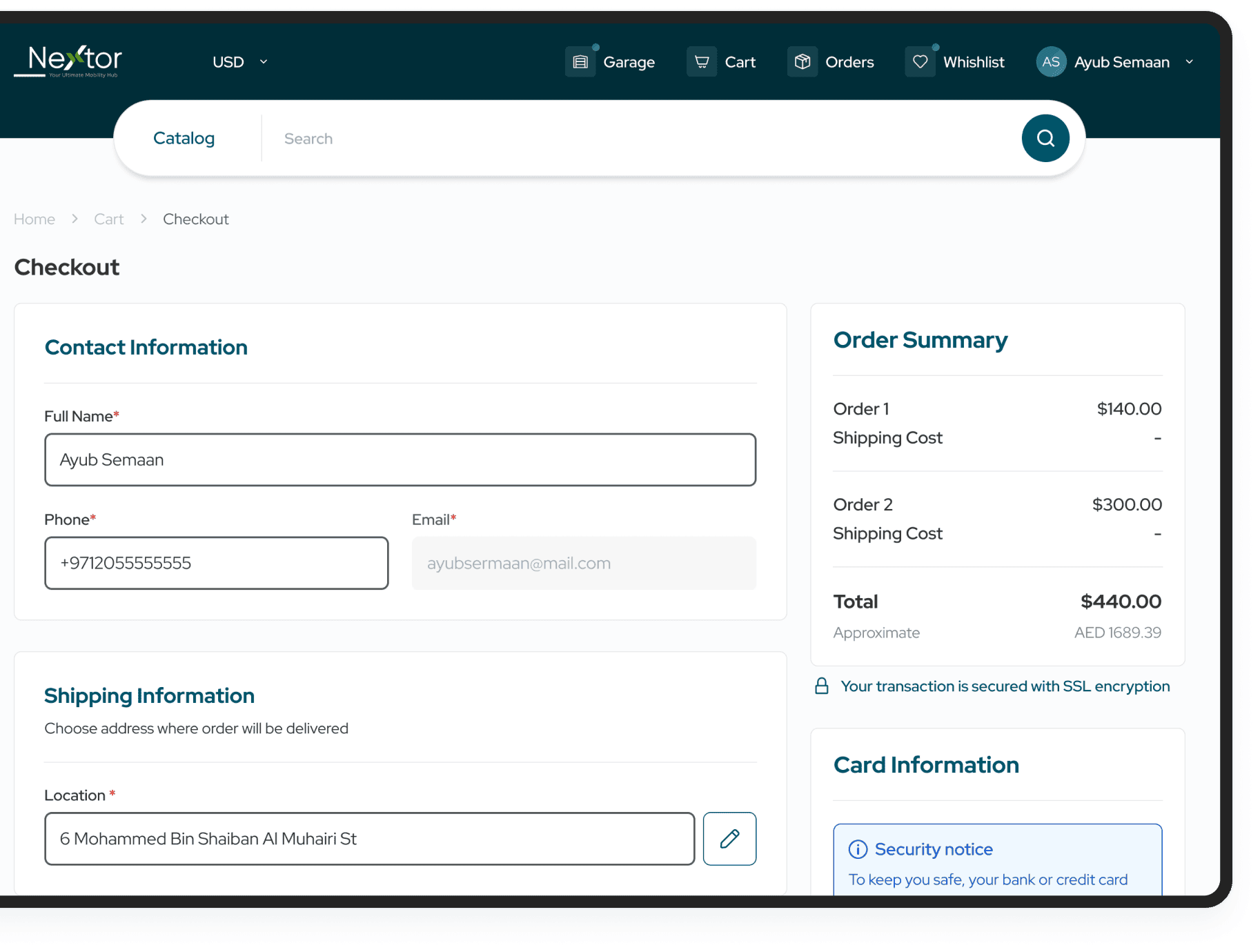The width and height of the screenshot is (1260, 952).
Task: Click the Security notice title
Action: 934,849
